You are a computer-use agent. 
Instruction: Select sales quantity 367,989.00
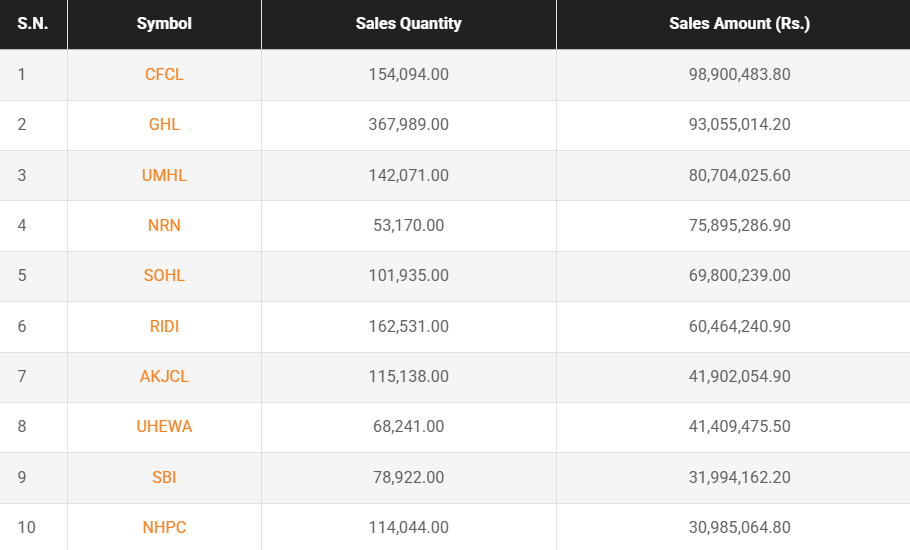click(409, 124)
